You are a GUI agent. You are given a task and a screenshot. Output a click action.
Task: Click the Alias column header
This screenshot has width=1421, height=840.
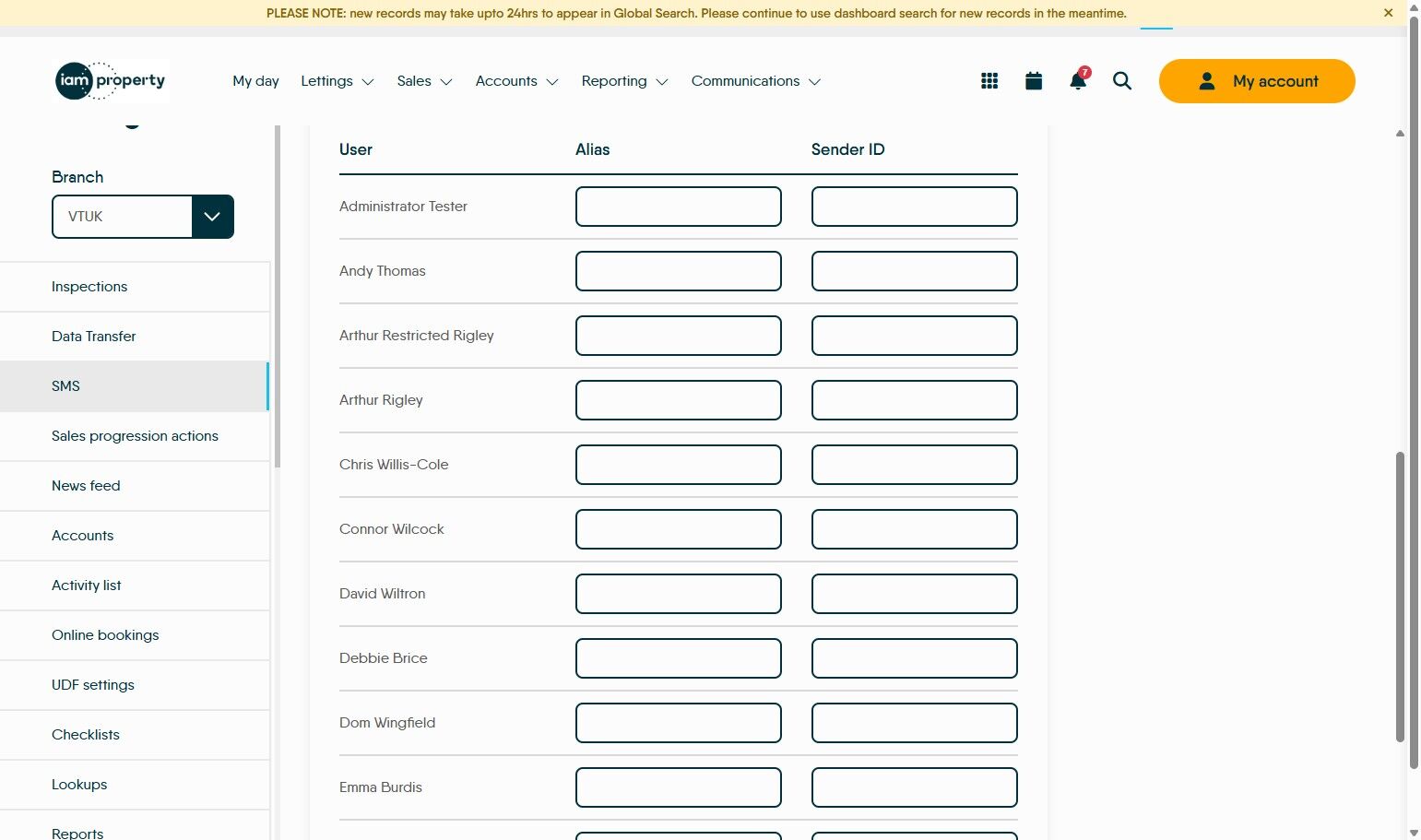point(592,149)
